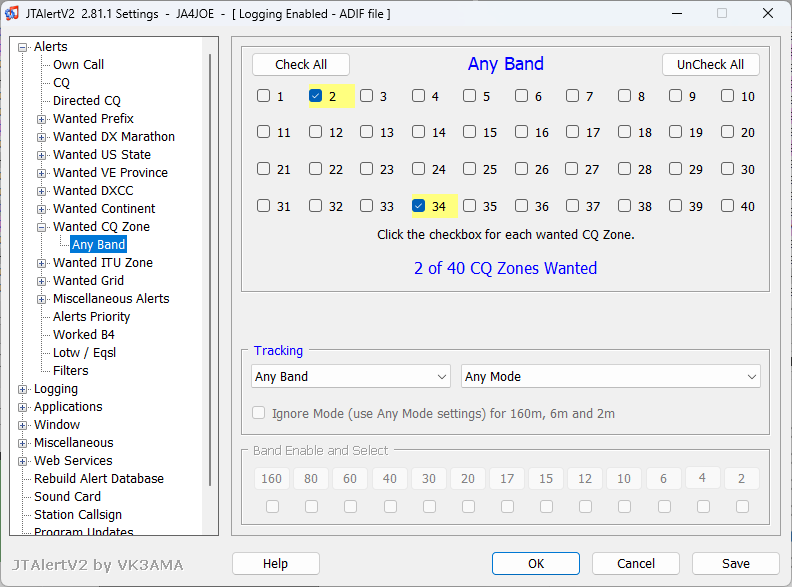Screen dimensions: 792x587
Task: Open Station Callsign settings
Action: click(x=78, y=515)
